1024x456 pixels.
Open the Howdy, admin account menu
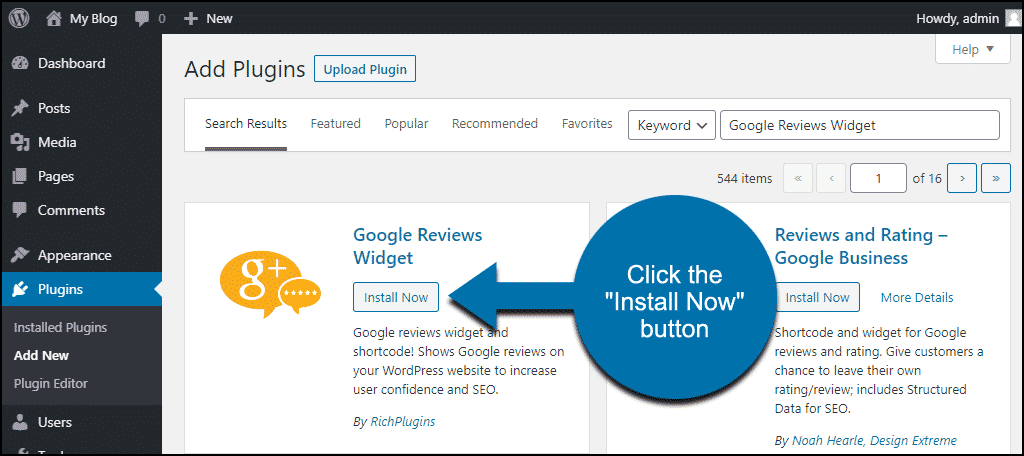(957, 19)
